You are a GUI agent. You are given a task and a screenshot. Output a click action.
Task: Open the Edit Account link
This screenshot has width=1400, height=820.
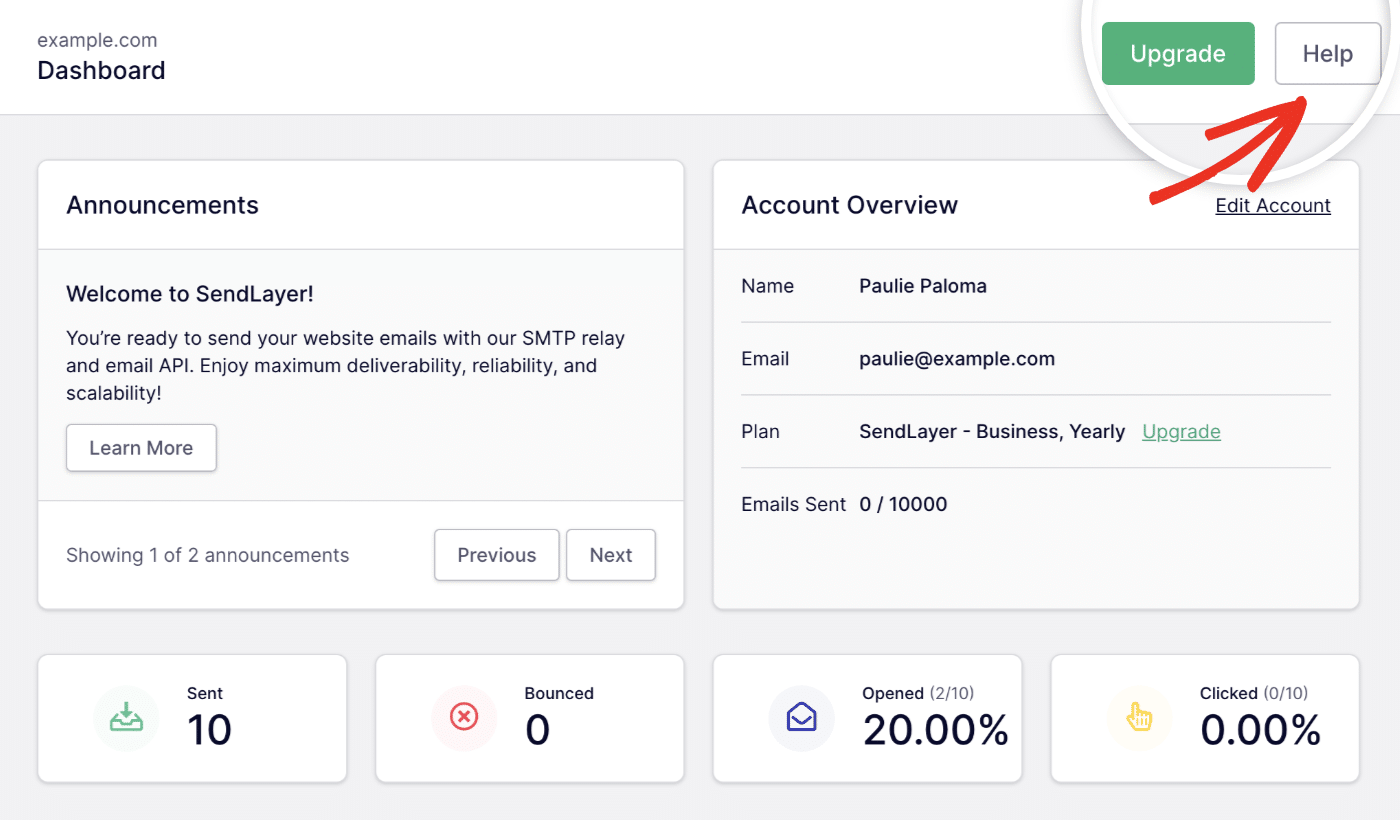tap(1273, 205)
